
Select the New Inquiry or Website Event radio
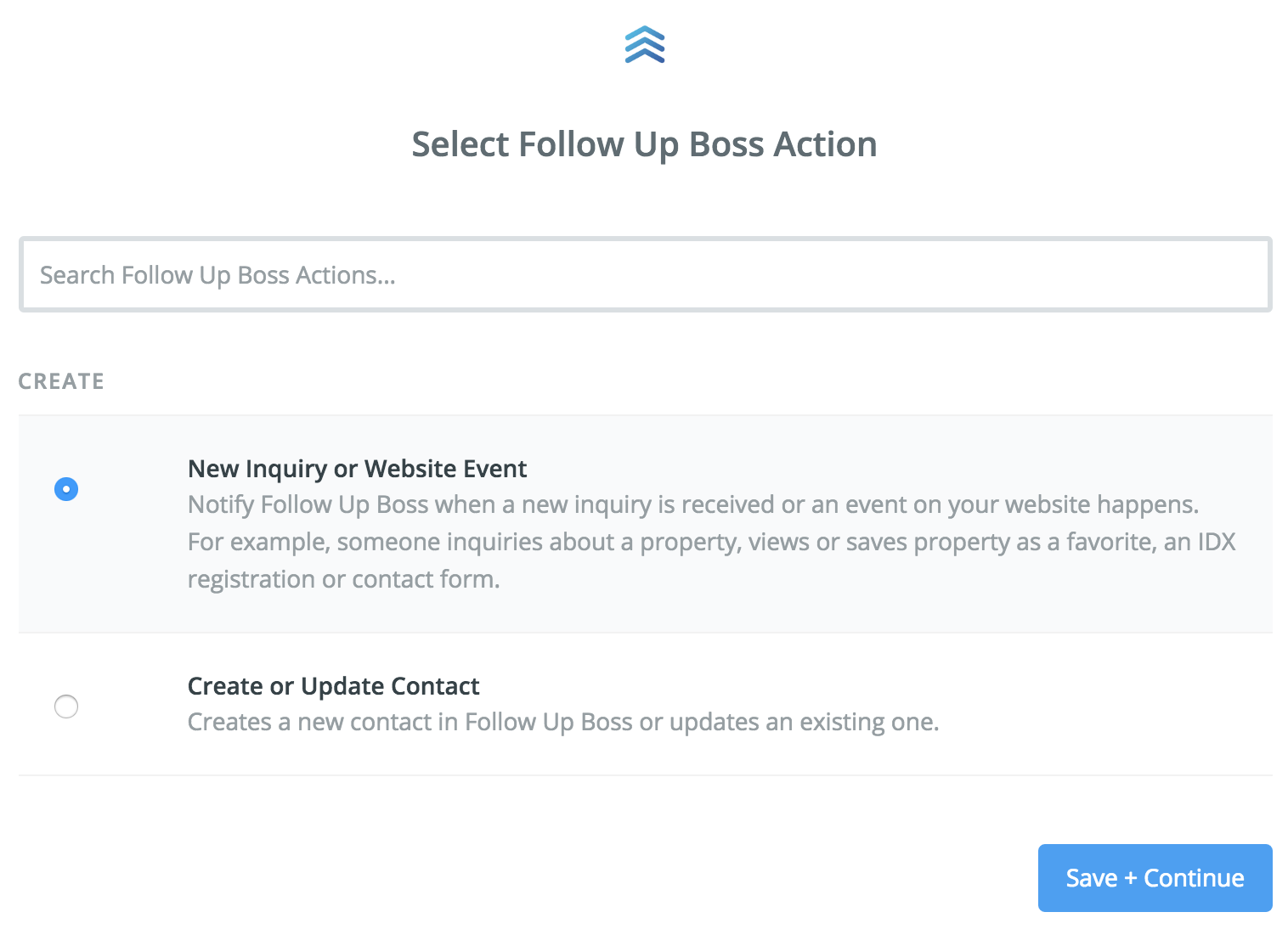tap(66, 489)
